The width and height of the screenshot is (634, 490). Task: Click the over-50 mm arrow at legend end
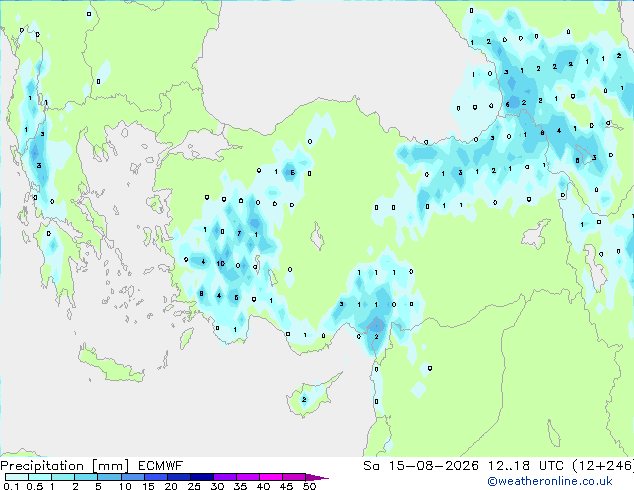tap(317, 477)
